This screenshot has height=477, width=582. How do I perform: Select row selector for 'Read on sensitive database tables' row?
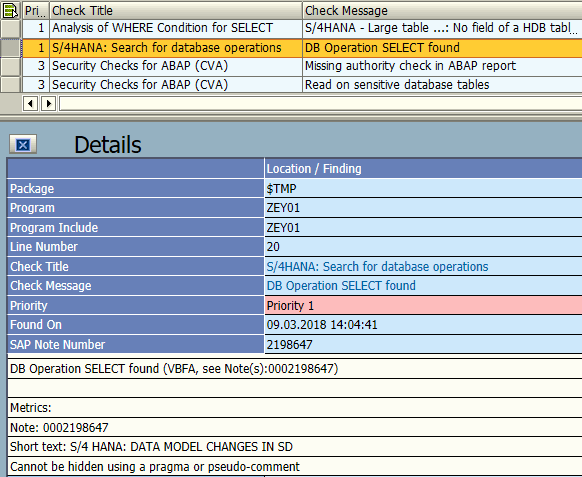(10, 85)
